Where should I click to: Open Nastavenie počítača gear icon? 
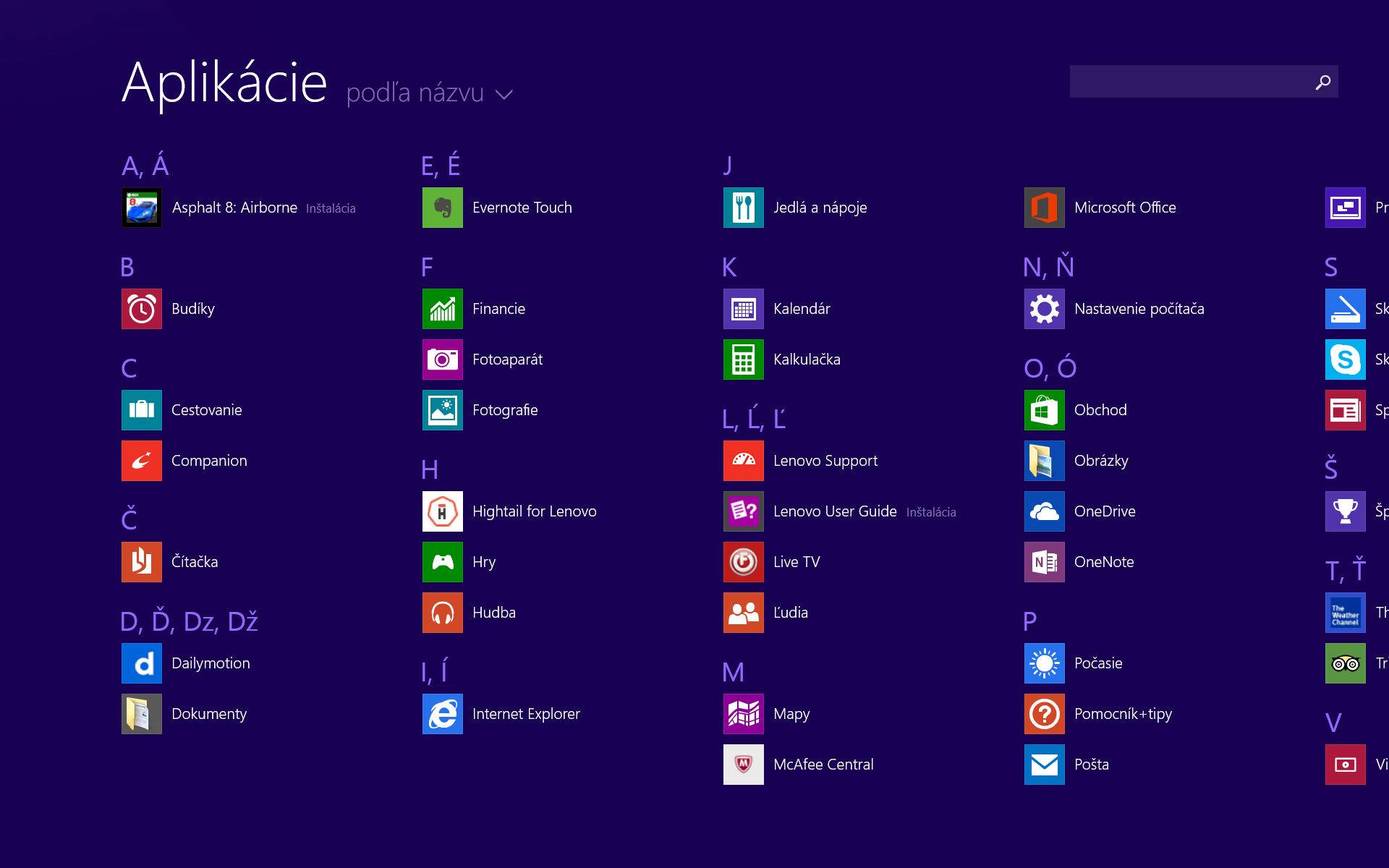[1044, 309]
